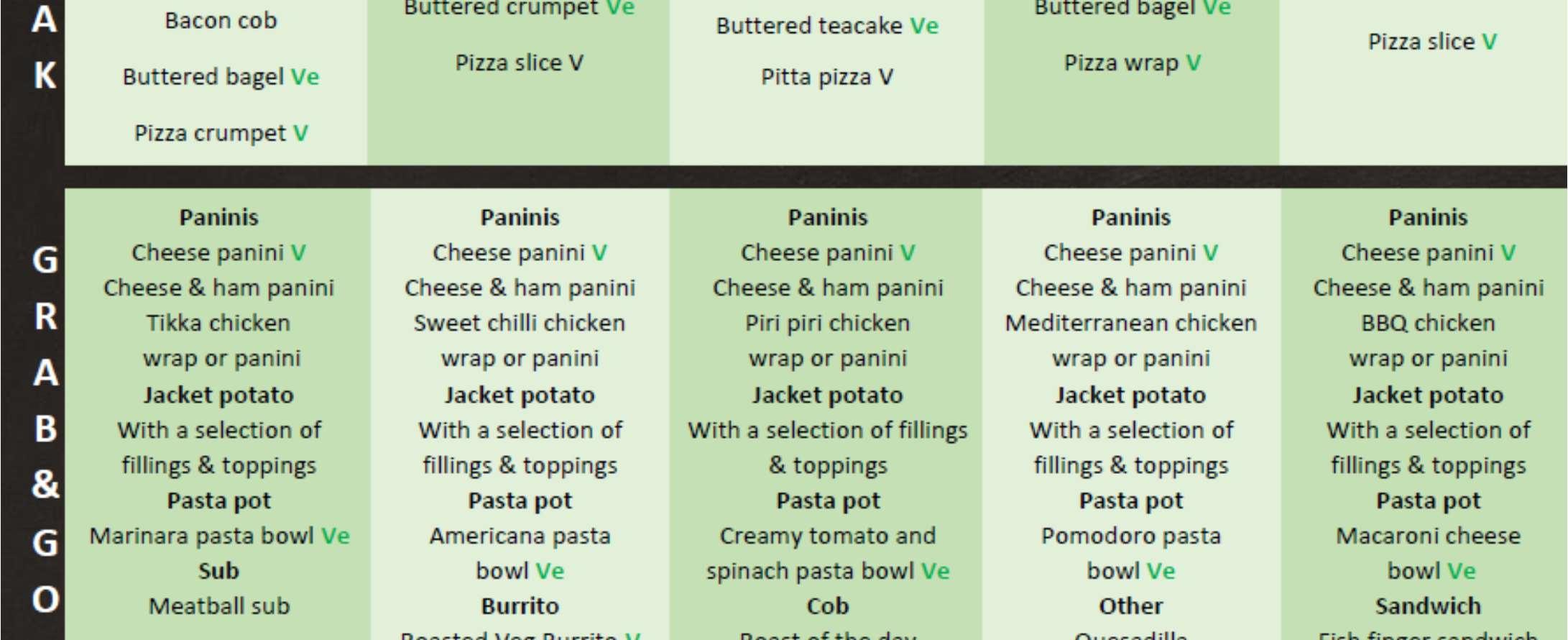Click the Tikka chicken text
This screenshot has height=640, width=1568.
coord(218,323)
